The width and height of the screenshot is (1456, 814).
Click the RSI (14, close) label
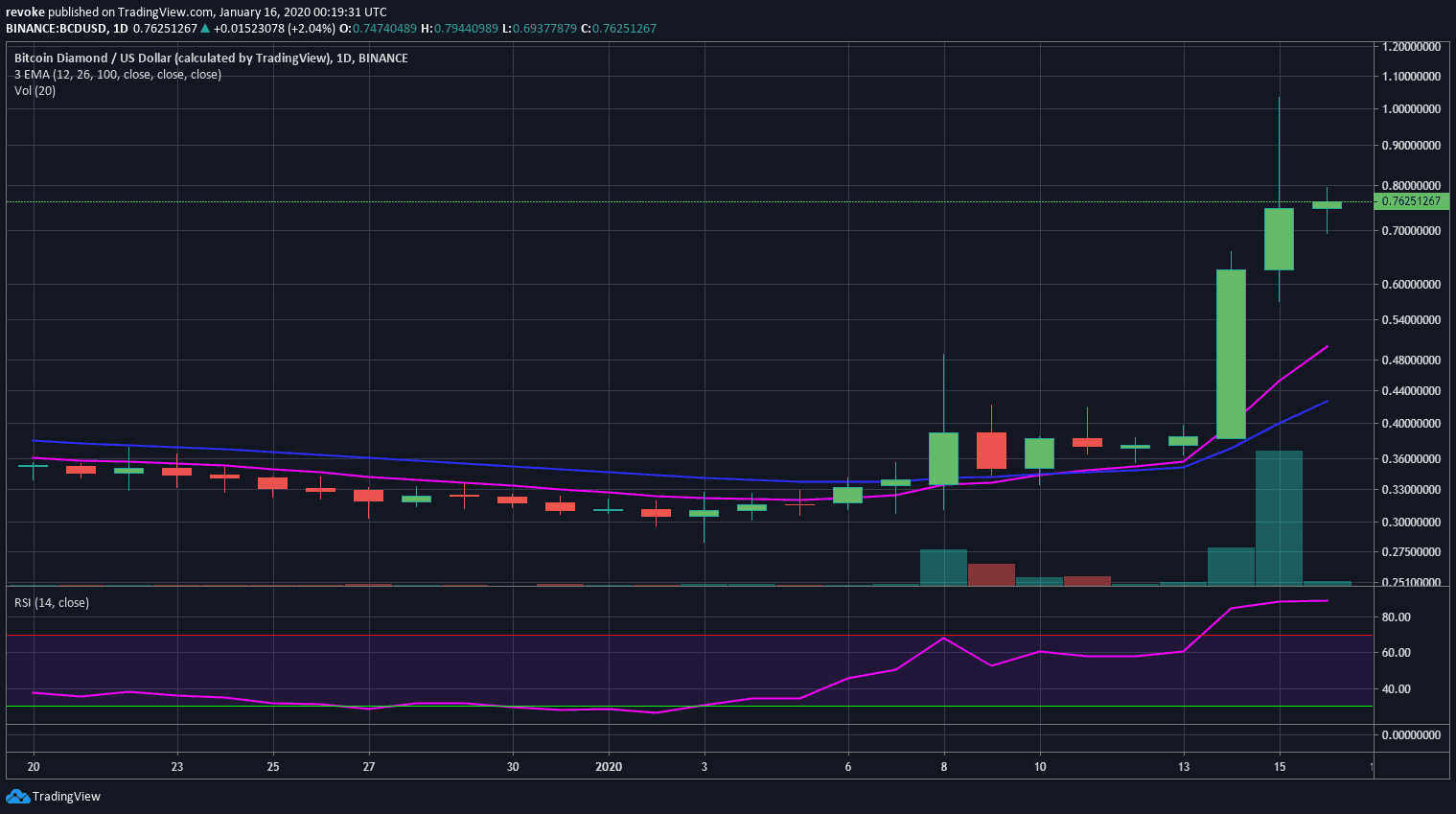[51, 603]
